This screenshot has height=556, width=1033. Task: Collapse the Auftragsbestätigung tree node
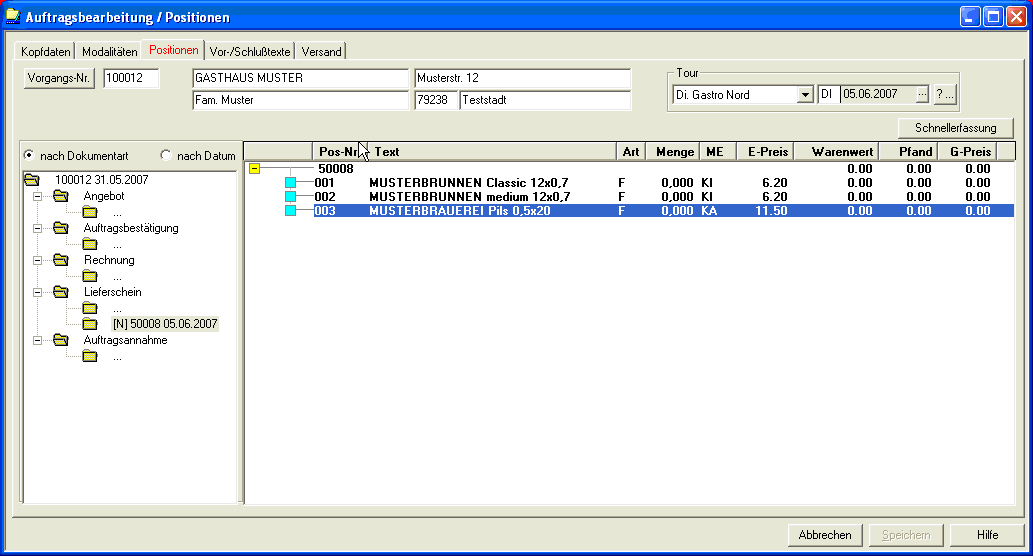tap(38, 228)
